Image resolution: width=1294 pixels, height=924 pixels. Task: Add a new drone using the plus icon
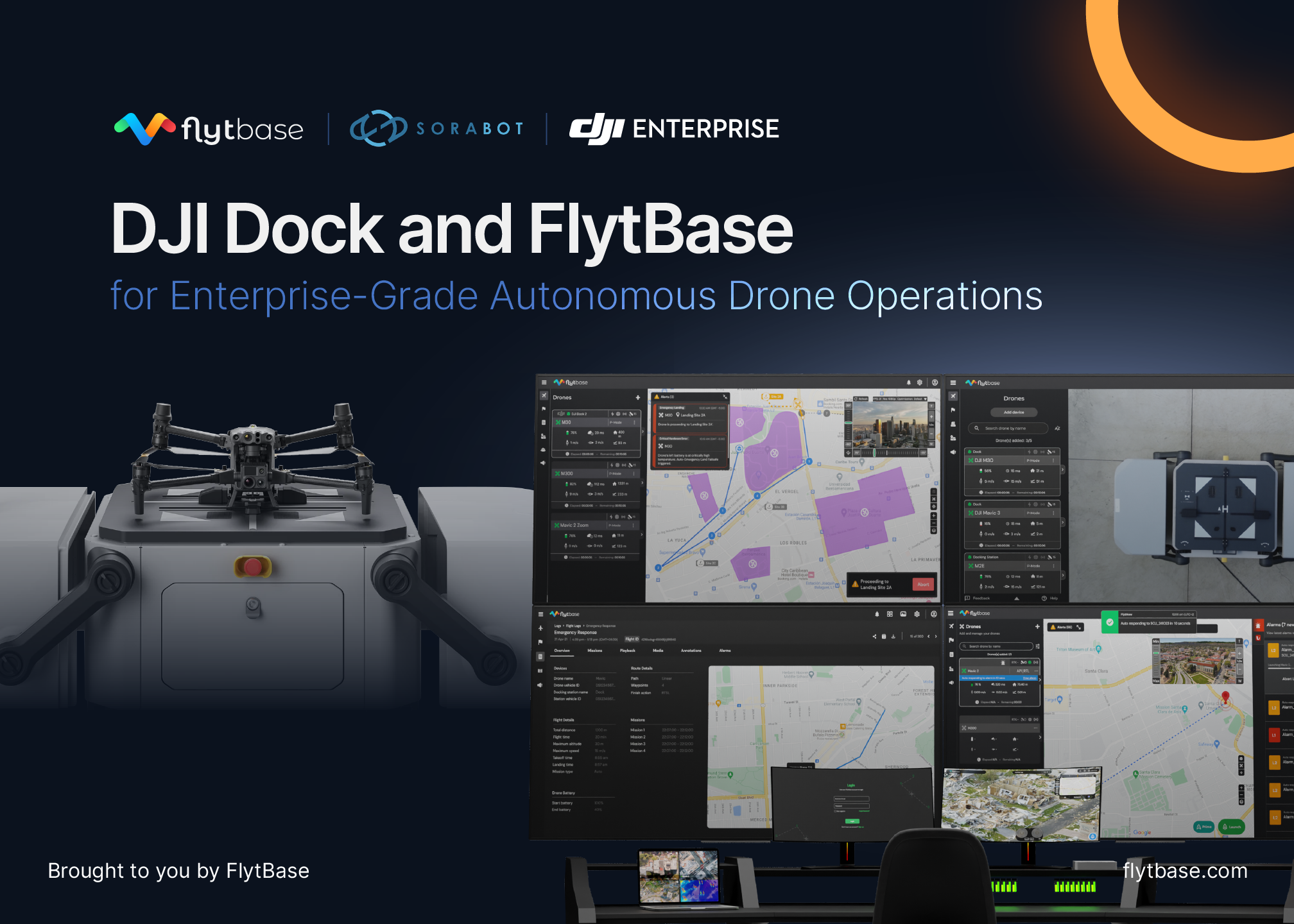[637, 397]
